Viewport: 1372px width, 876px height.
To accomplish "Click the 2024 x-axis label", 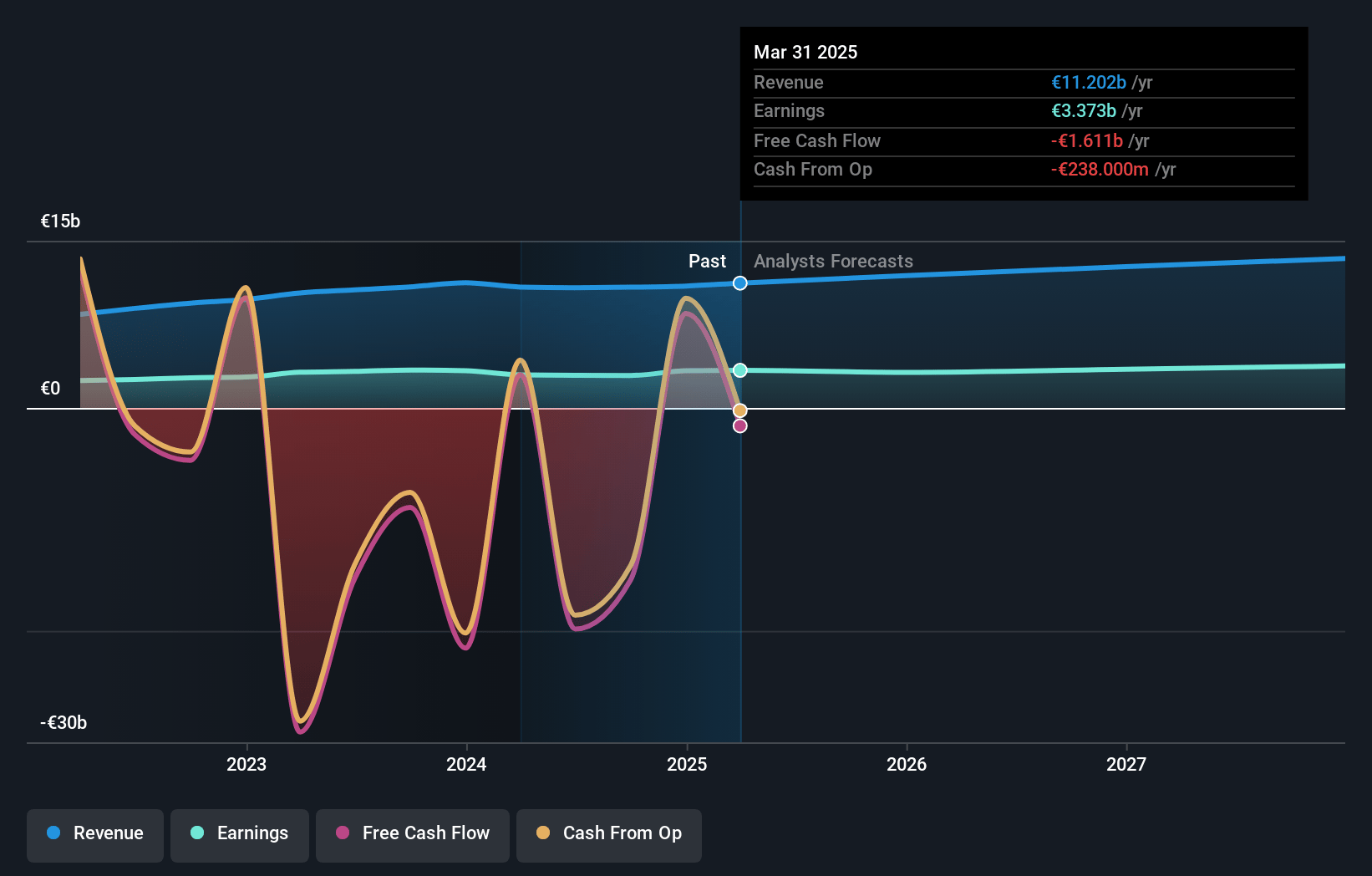I will [x=466, y=764].
